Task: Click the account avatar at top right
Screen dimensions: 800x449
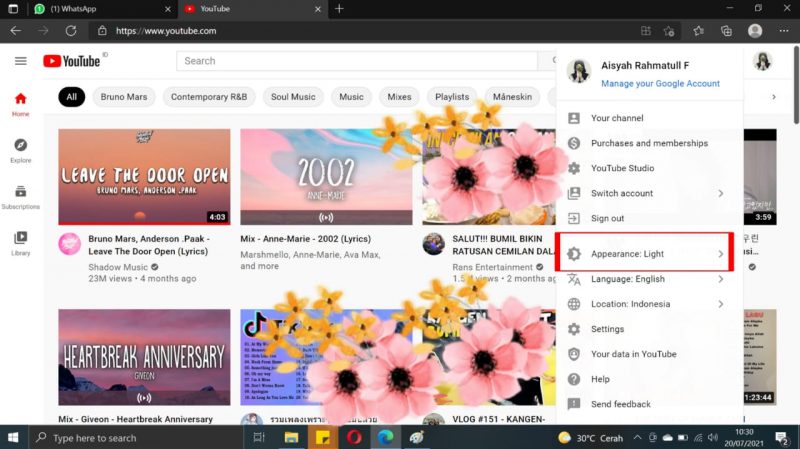Action: [762, 61]
